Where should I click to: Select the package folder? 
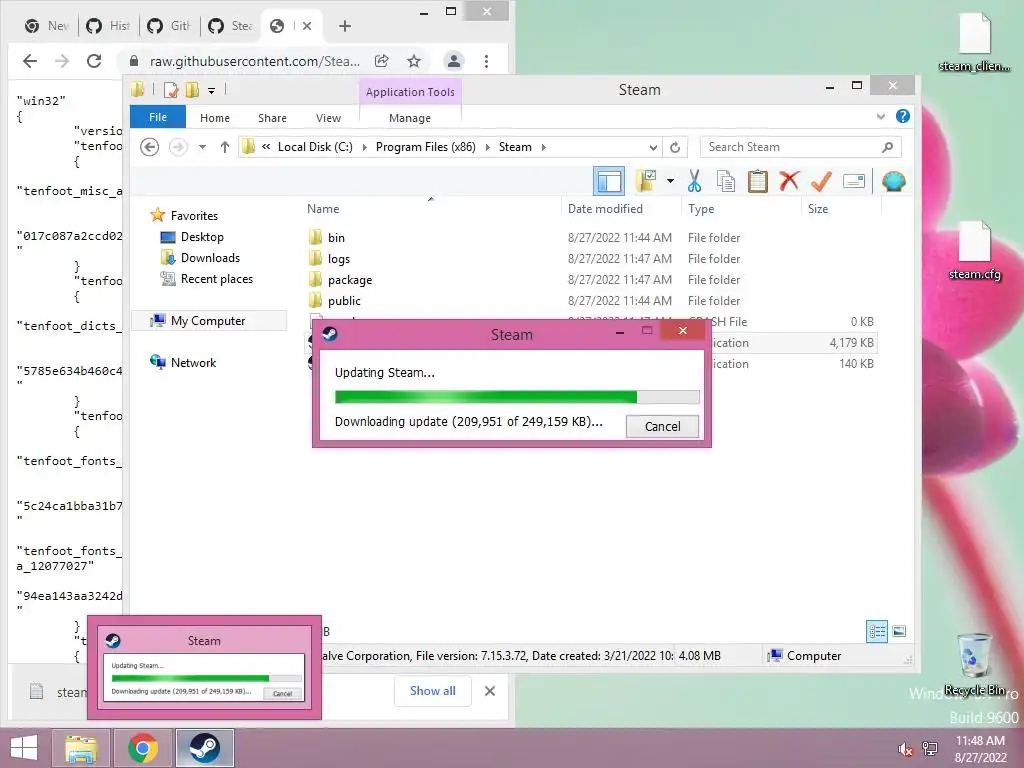click(x=350, y=280)
